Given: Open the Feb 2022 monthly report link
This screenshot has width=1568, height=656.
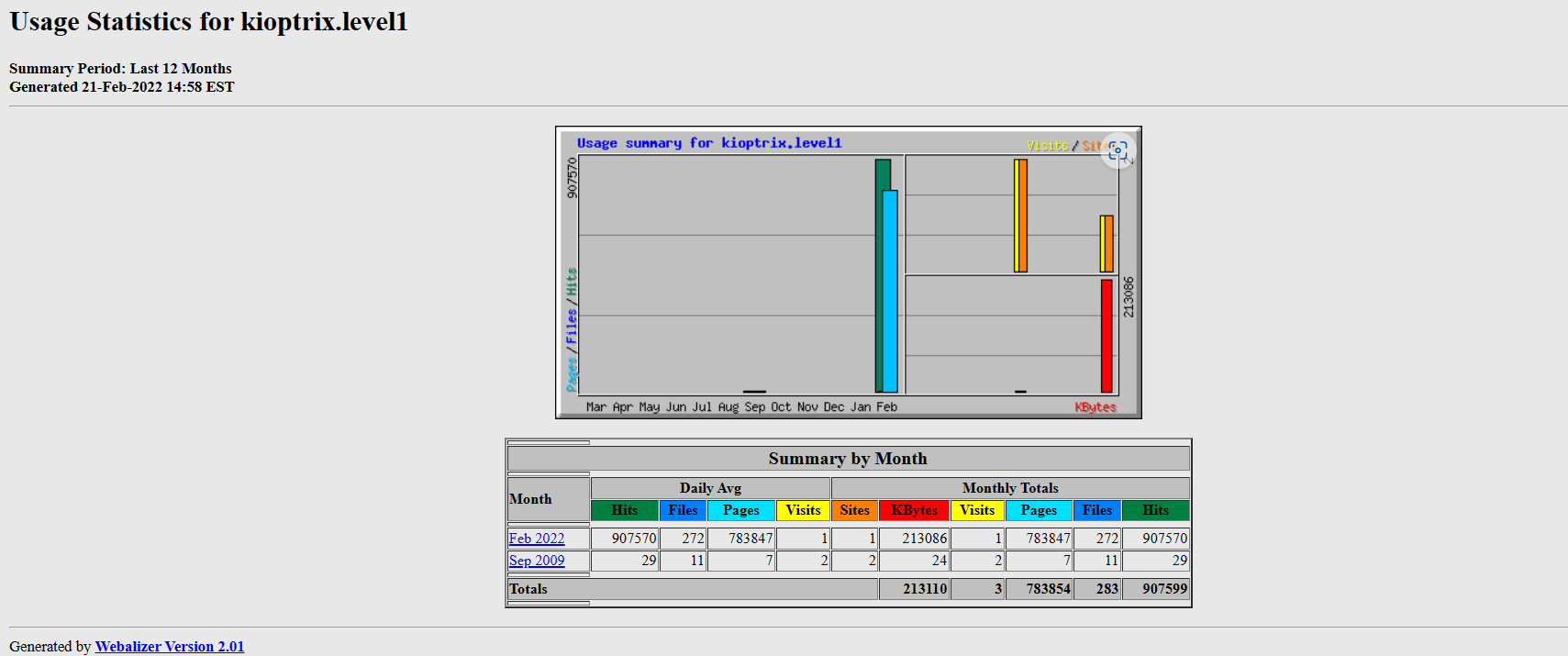Looking at the screenshot, I should click(537, 539).
